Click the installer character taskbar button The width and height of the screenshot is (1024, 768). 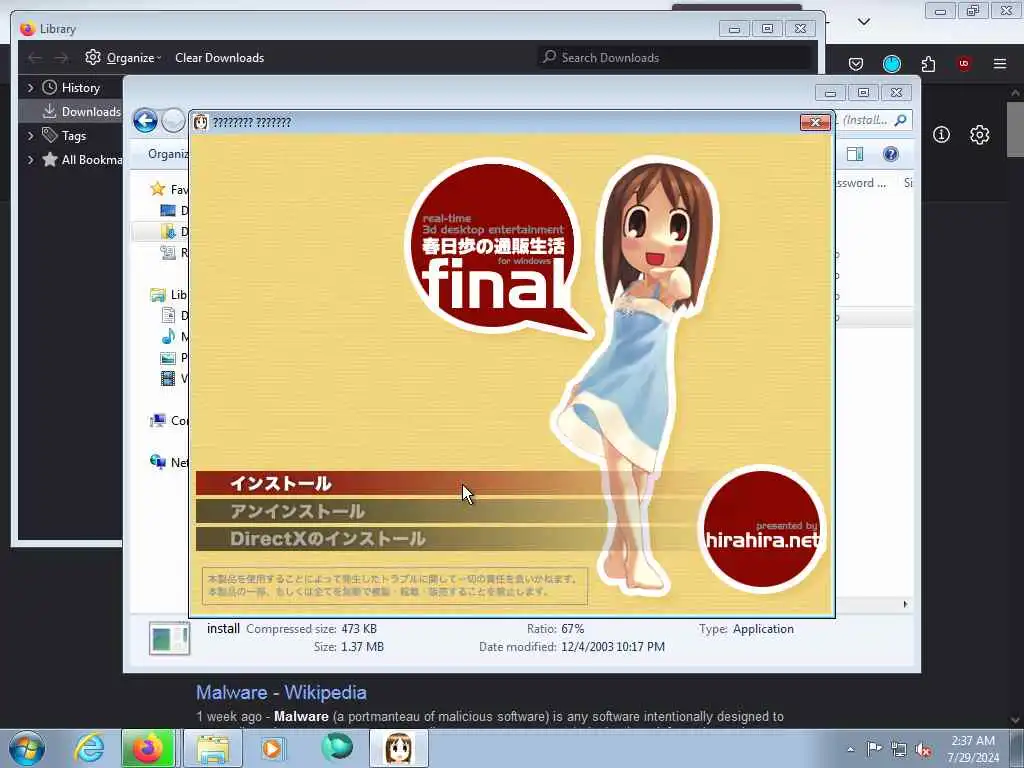coord(398,748)
